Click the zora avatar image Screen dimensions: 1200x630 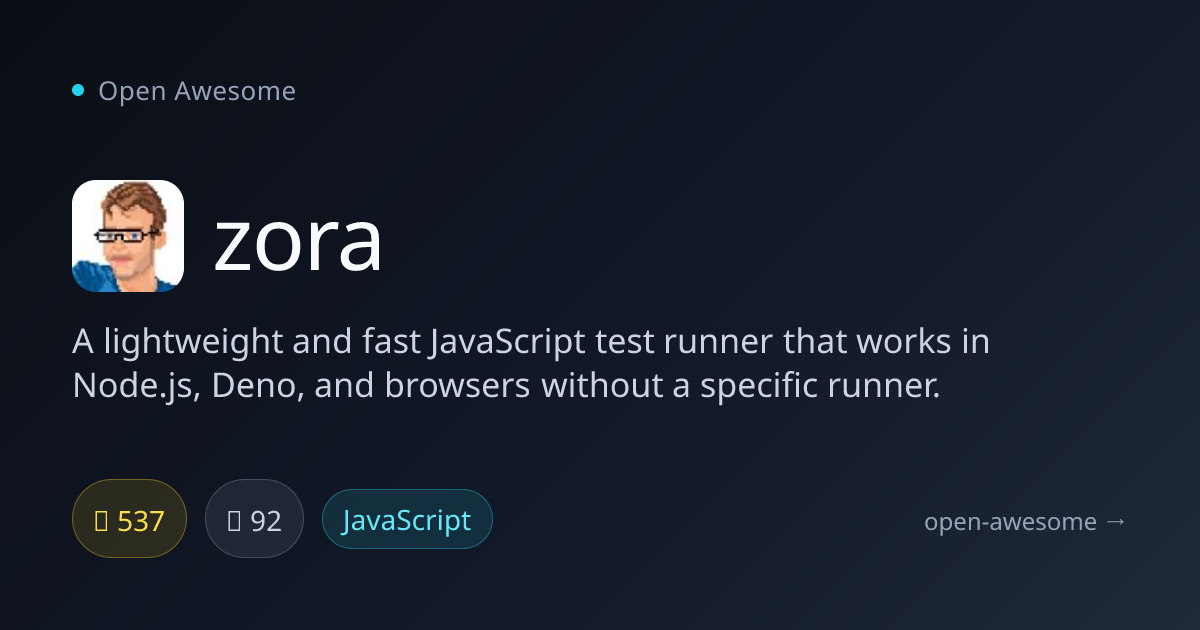click(128, 236)
